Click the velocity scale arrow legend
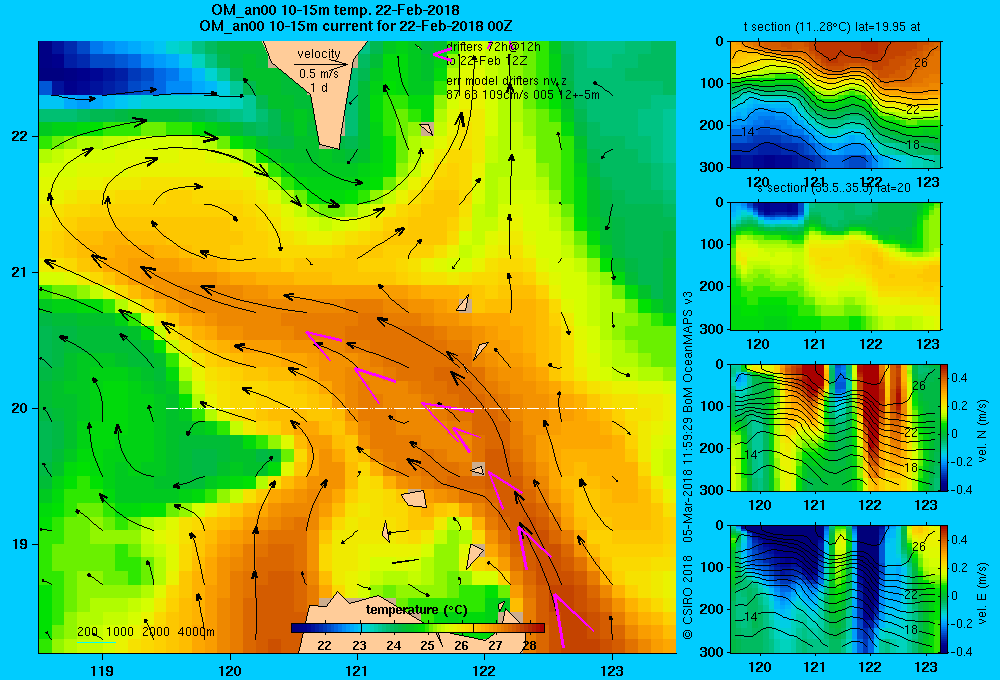Viewport: 1000px width, 680px height. (321, 64)
